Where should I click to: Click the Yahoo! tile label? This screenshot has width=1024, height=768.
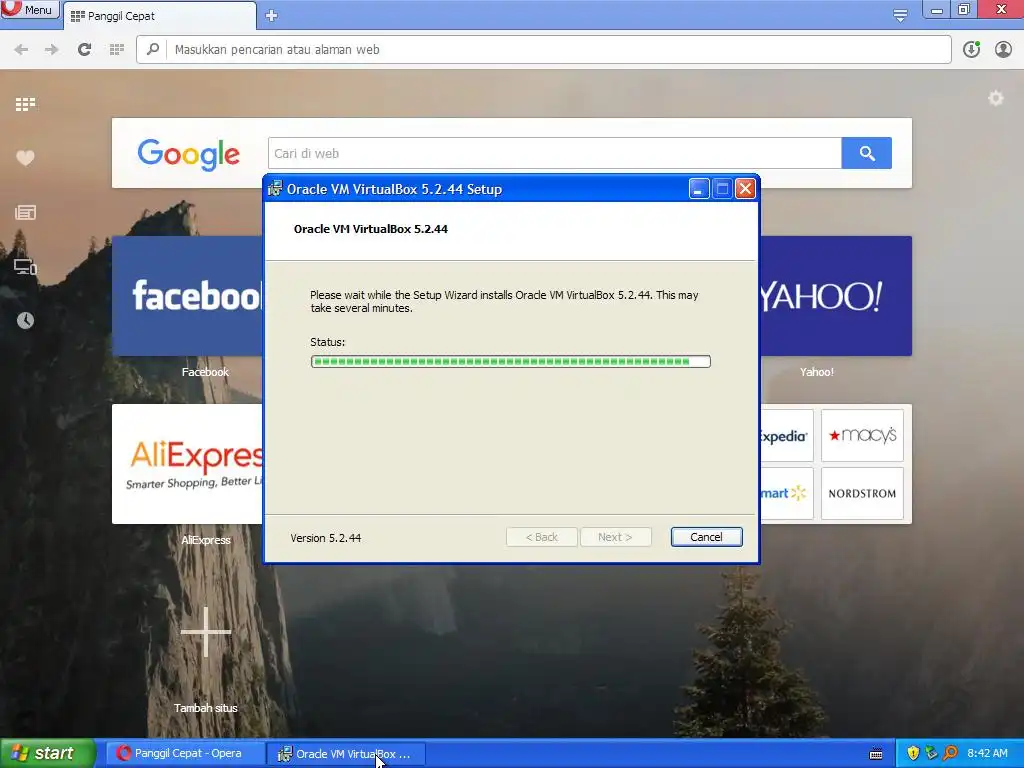coord(817,372)
